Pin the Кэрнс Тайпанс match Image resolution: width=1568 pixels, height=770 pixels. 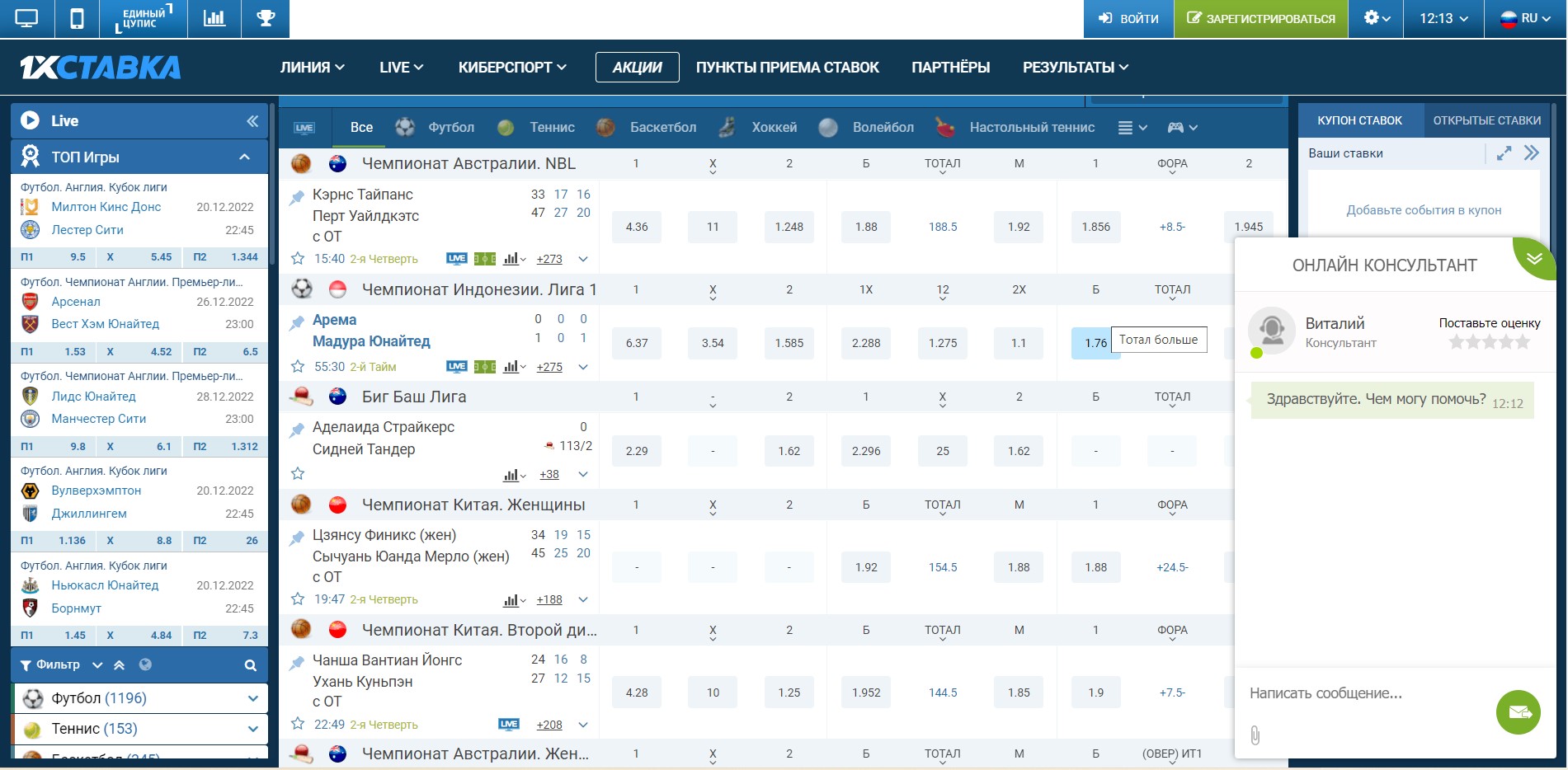(x=297, y=198)
